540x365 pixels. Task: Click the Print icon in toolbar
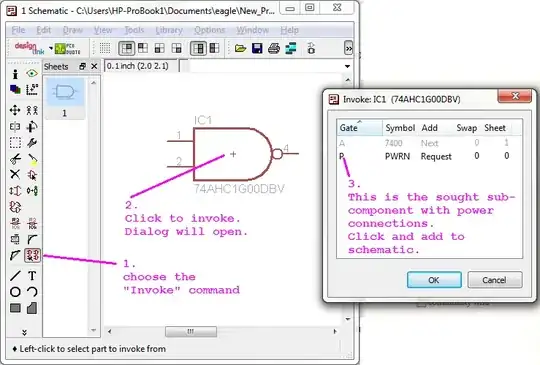tap(274, 48)
